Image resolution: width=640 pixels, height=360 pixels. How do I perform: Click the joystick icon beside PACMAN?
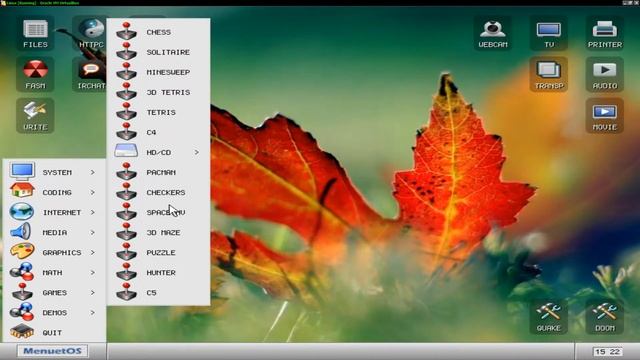coord(127,171)
